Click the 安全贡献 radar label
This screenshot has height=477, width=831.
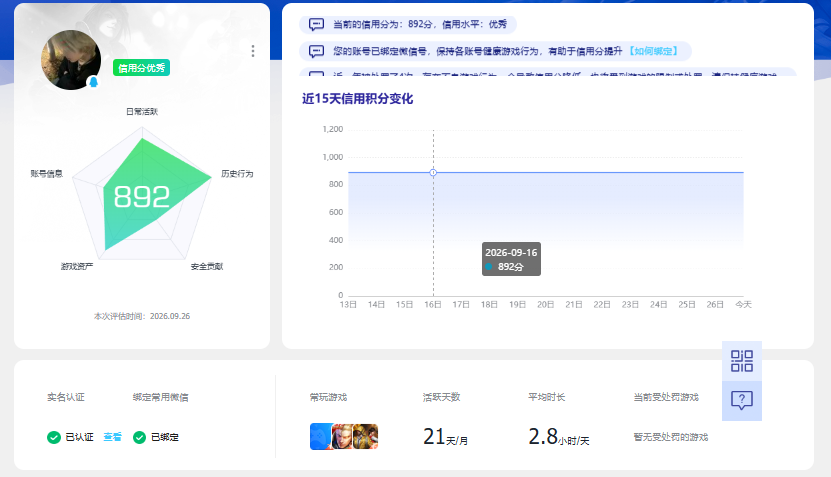(207, 267)
